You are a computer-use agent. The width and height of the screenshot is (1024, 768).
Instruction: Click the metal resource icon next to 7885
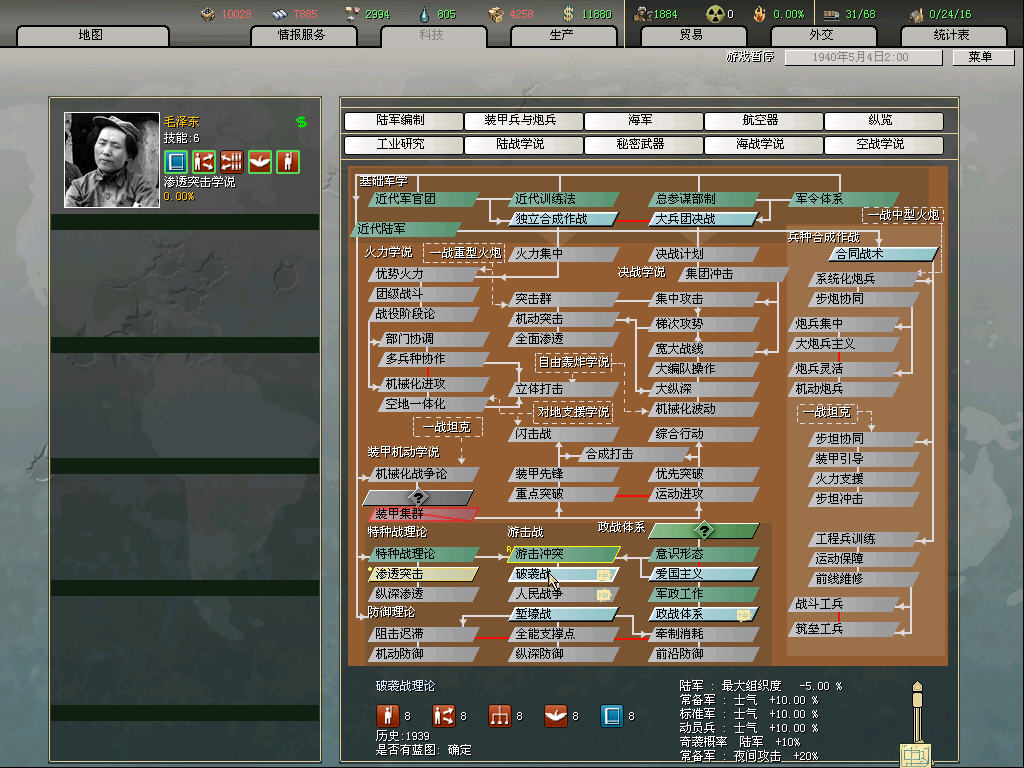coord(280,14)
